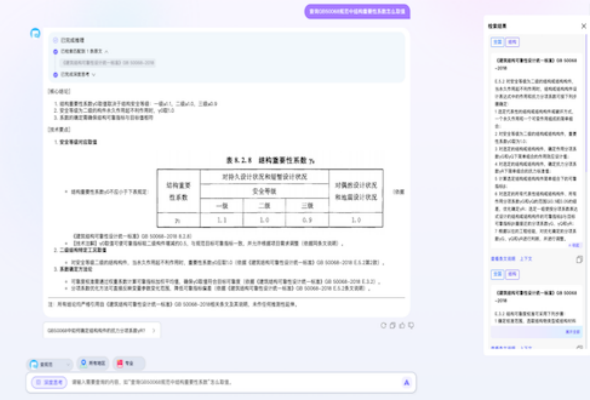Select the 结构 tag in first result

(x=512, y=42)
